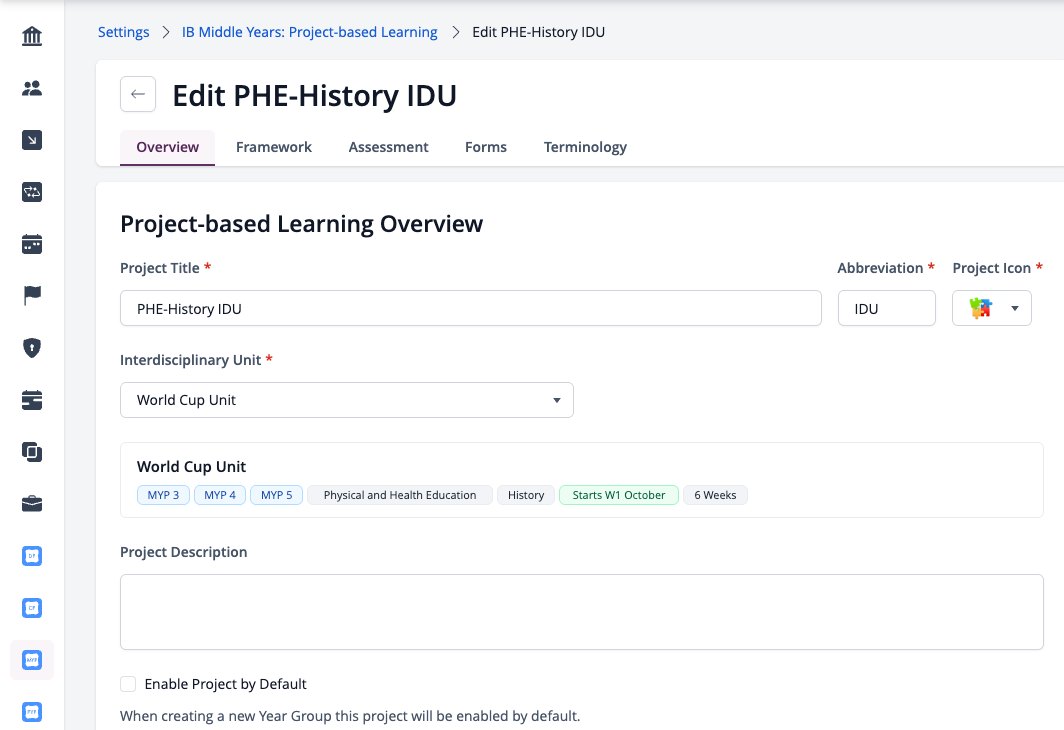Click the blue DP programme sidebar icon
This screenshot has width=1064, height=730.
(32, 556)
